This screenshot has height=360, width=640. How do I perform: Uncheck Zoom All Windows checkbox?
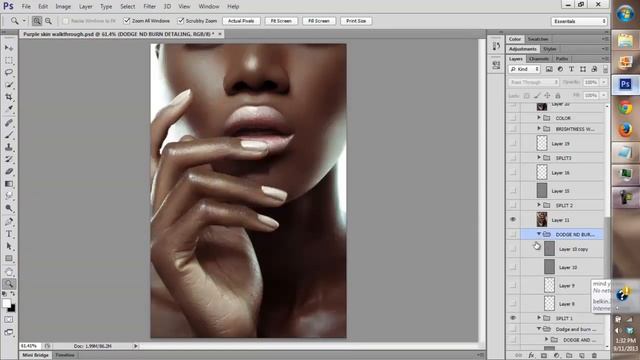tap(127, 20)
